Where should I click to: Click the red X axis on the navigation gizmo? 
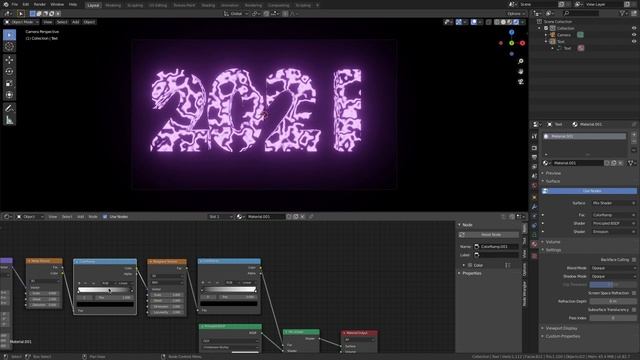tap(522, 43)
